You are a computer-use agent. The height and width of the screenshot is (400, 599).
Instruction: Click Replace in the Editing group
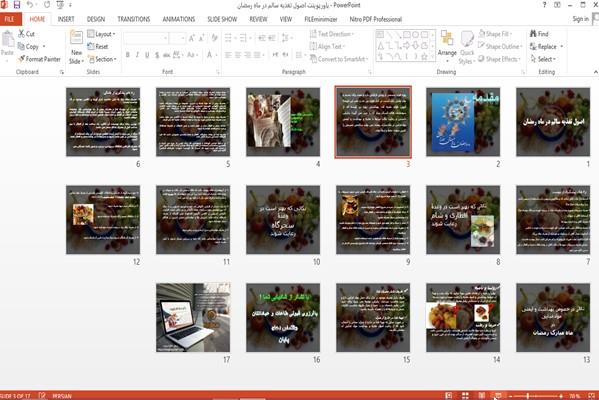pos(546,47)
